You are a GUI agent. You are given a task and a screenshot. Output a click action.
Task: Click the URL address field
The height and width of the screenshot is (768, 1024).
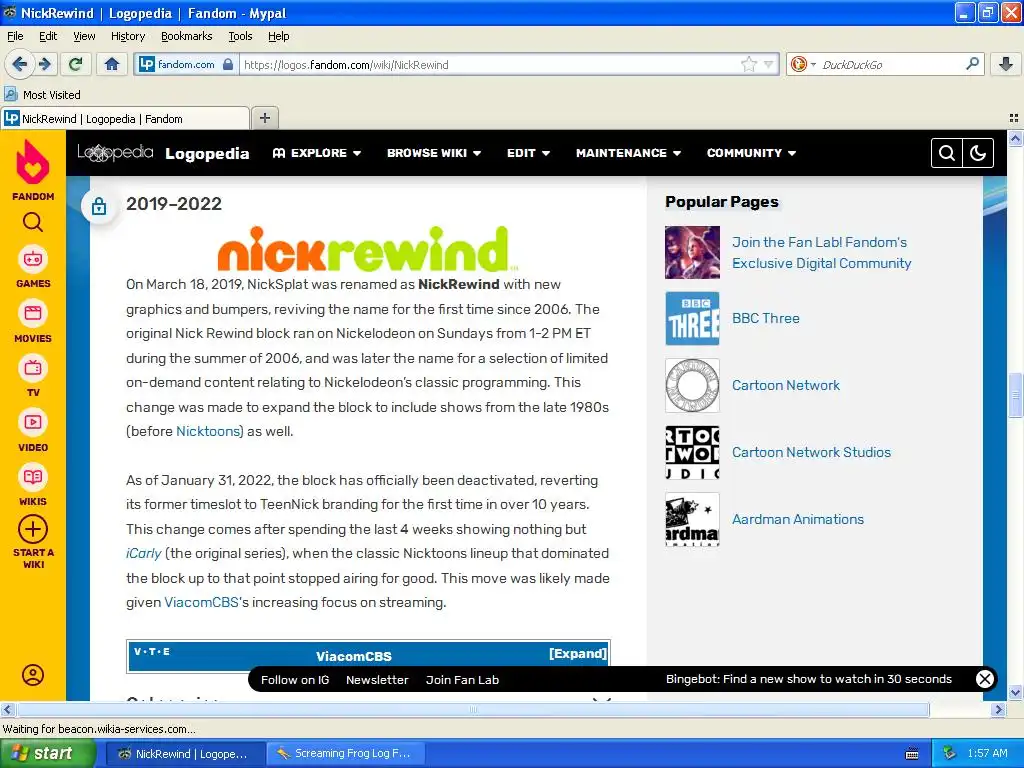click(x=490, y=64)
